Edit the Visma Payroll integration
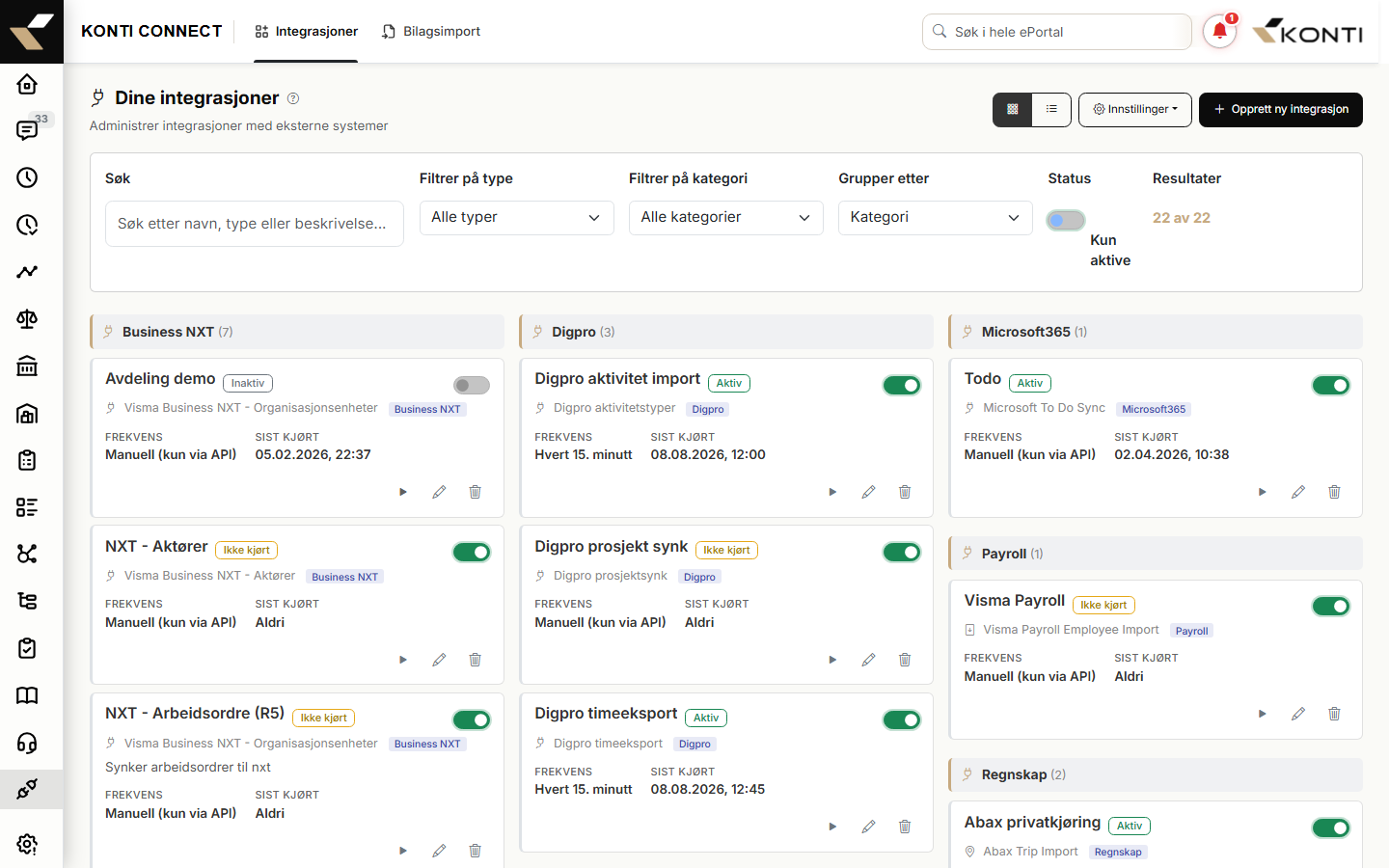This screenshot has width=1389, height=868. coord(1298,714)
